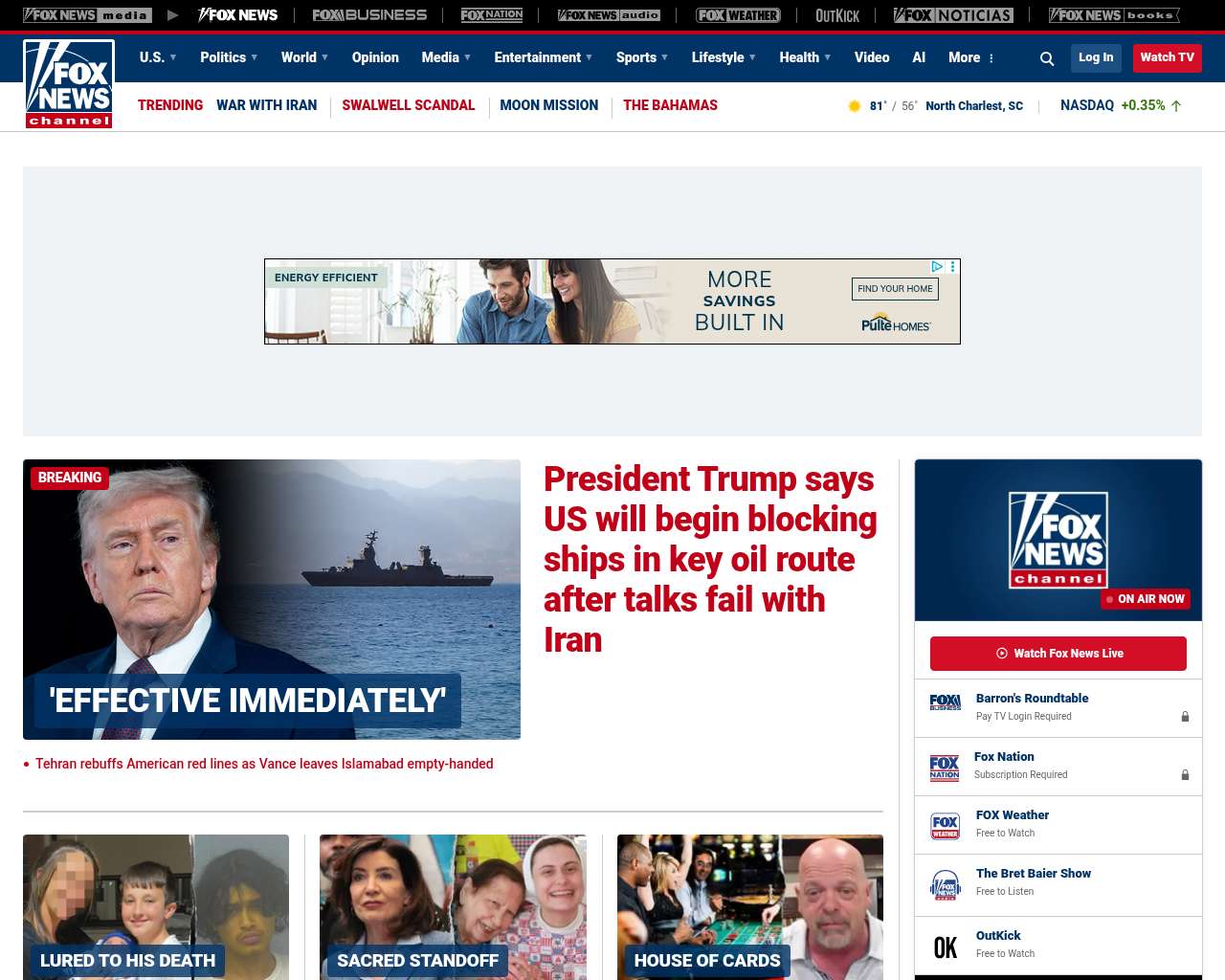Image resolution: width=1225 pixels, height=980 pixels.
Task: Click the NASDAQ +0.35% ticker
Action: pos(1121,105)
